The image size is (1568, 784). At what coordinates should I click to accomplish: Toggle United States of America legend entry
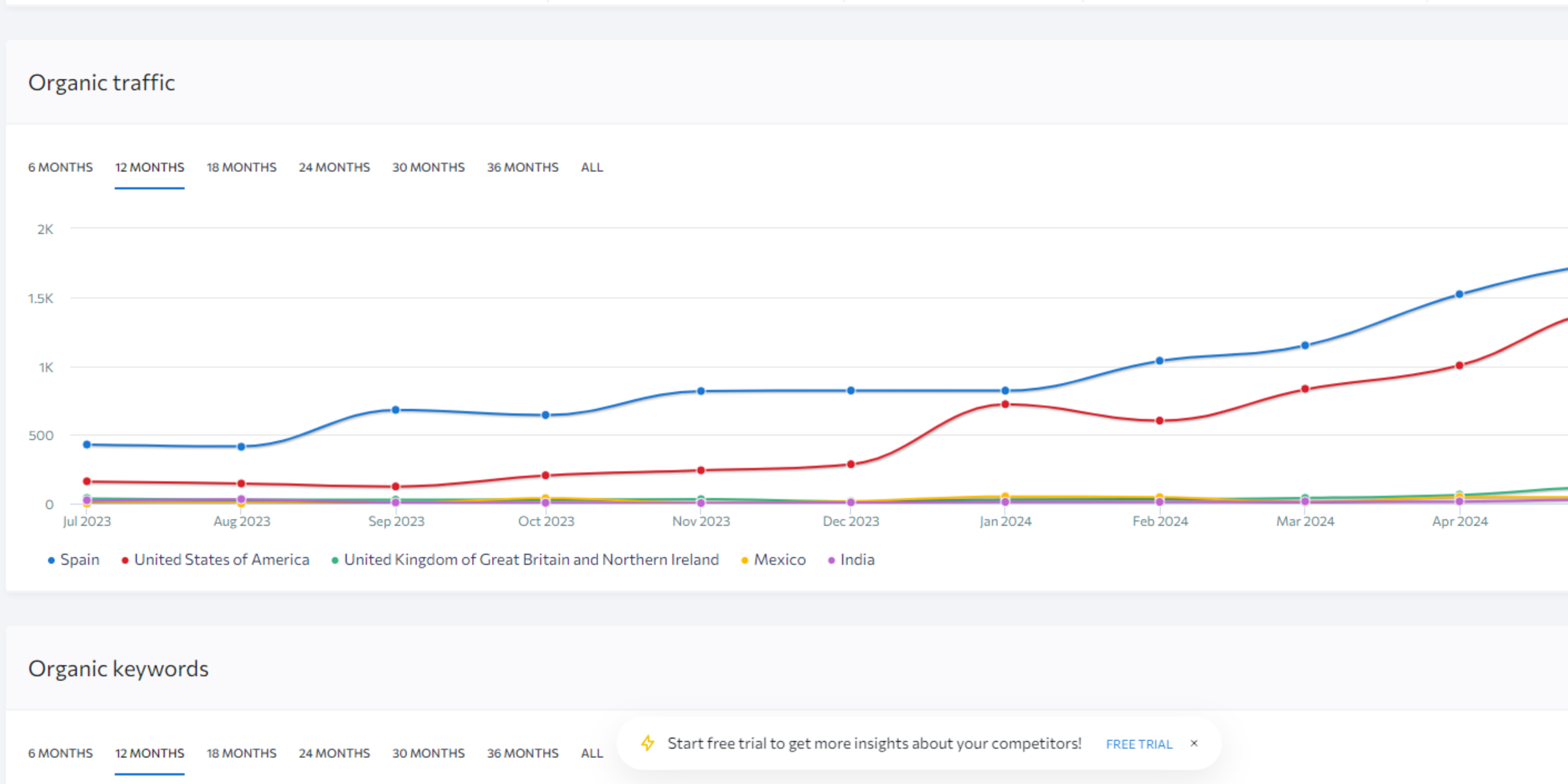click(x=216, y=560)
